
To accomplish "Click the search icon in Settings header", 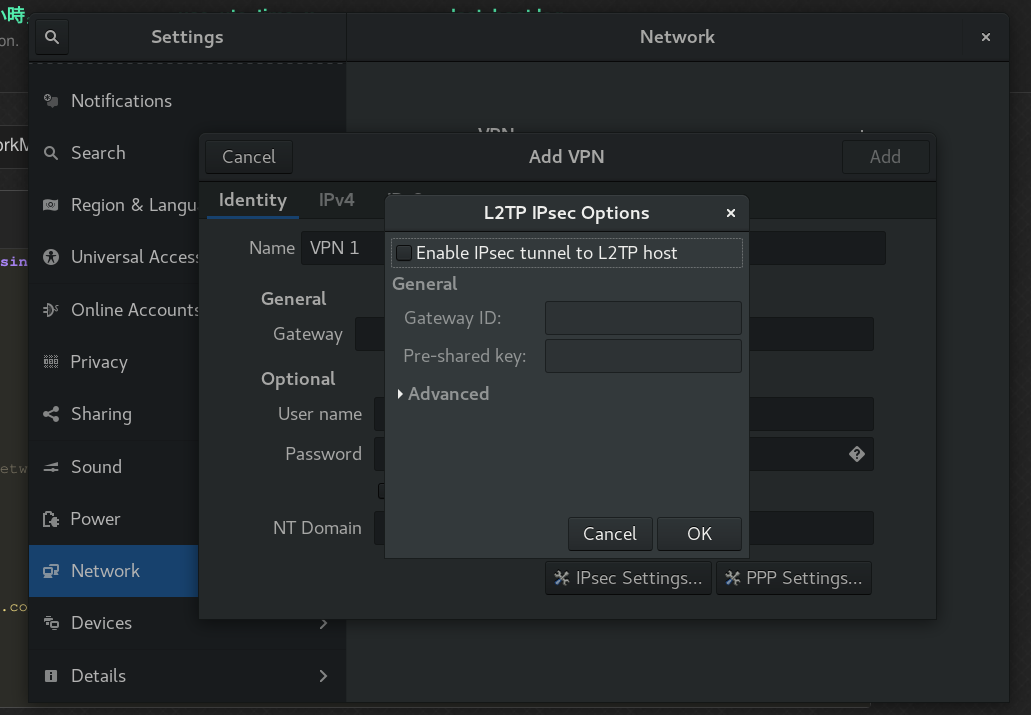I will 52,37.
